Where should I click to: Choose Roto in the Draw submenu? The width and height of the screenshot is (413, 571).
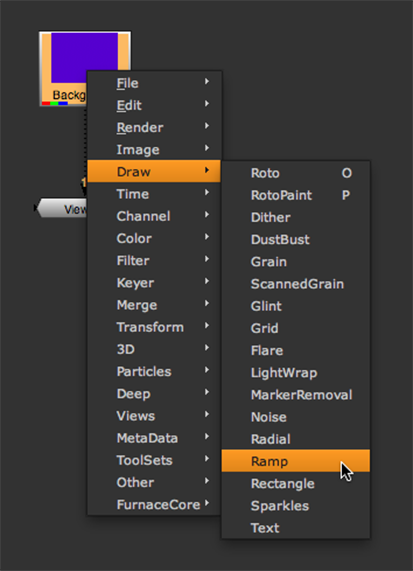pos(295,173)
